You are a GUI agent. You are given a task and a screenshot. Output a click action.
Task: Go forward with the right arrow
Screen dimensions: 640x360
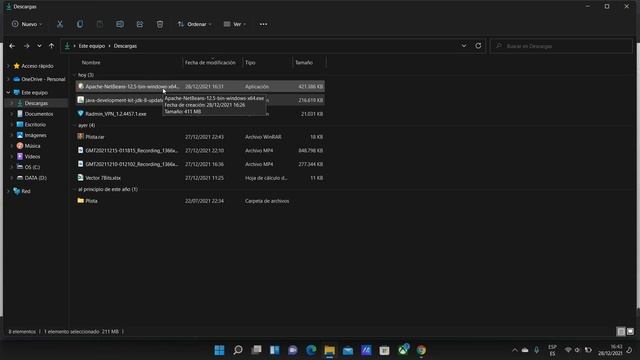pos(27,46)
